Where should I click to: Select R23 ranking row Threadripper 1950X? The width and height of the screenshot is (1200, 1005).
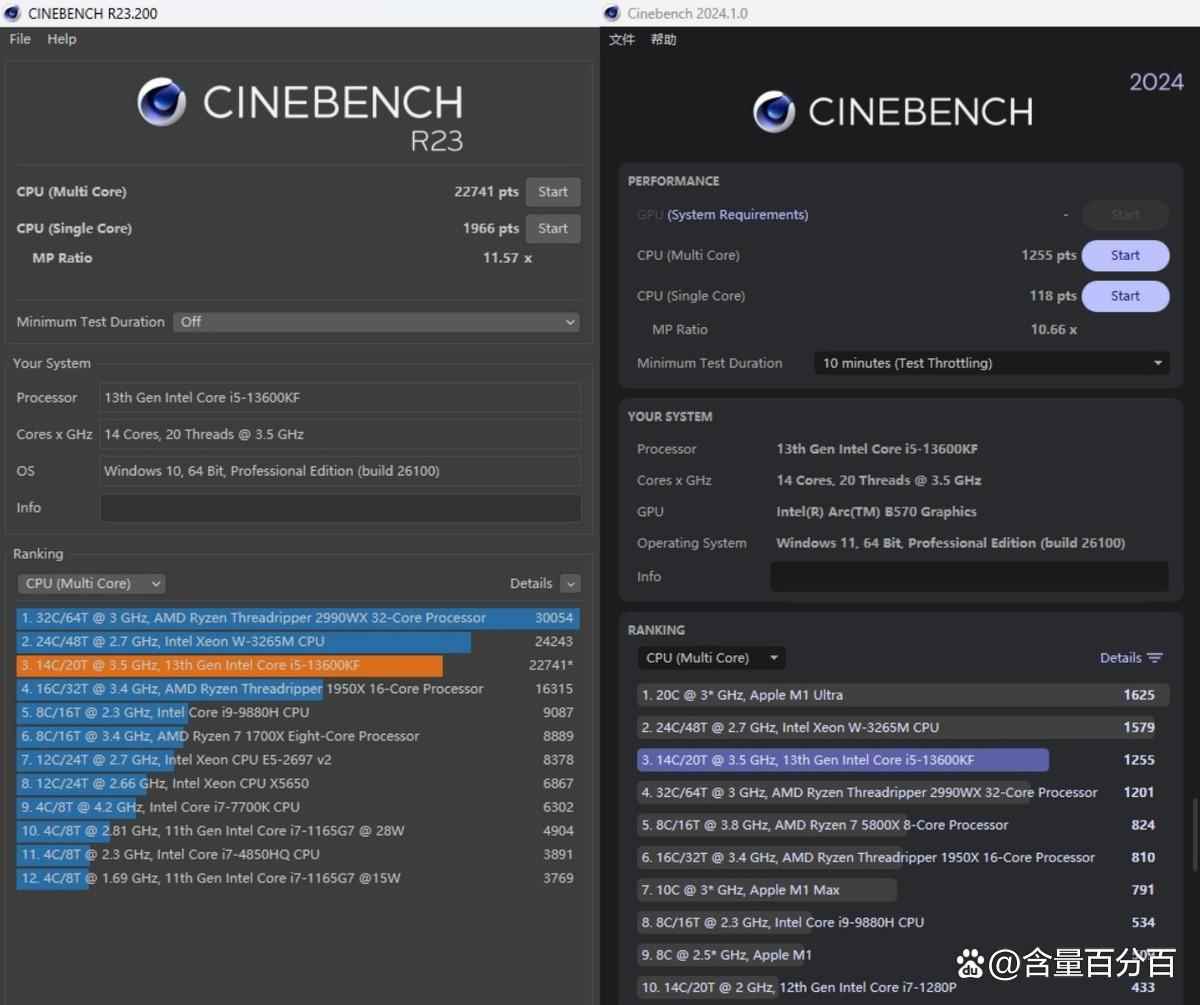point(298,689)
